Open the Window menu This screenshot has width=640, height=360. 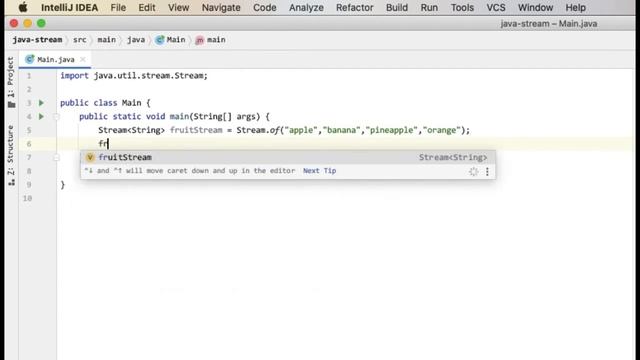pos(535,7)
